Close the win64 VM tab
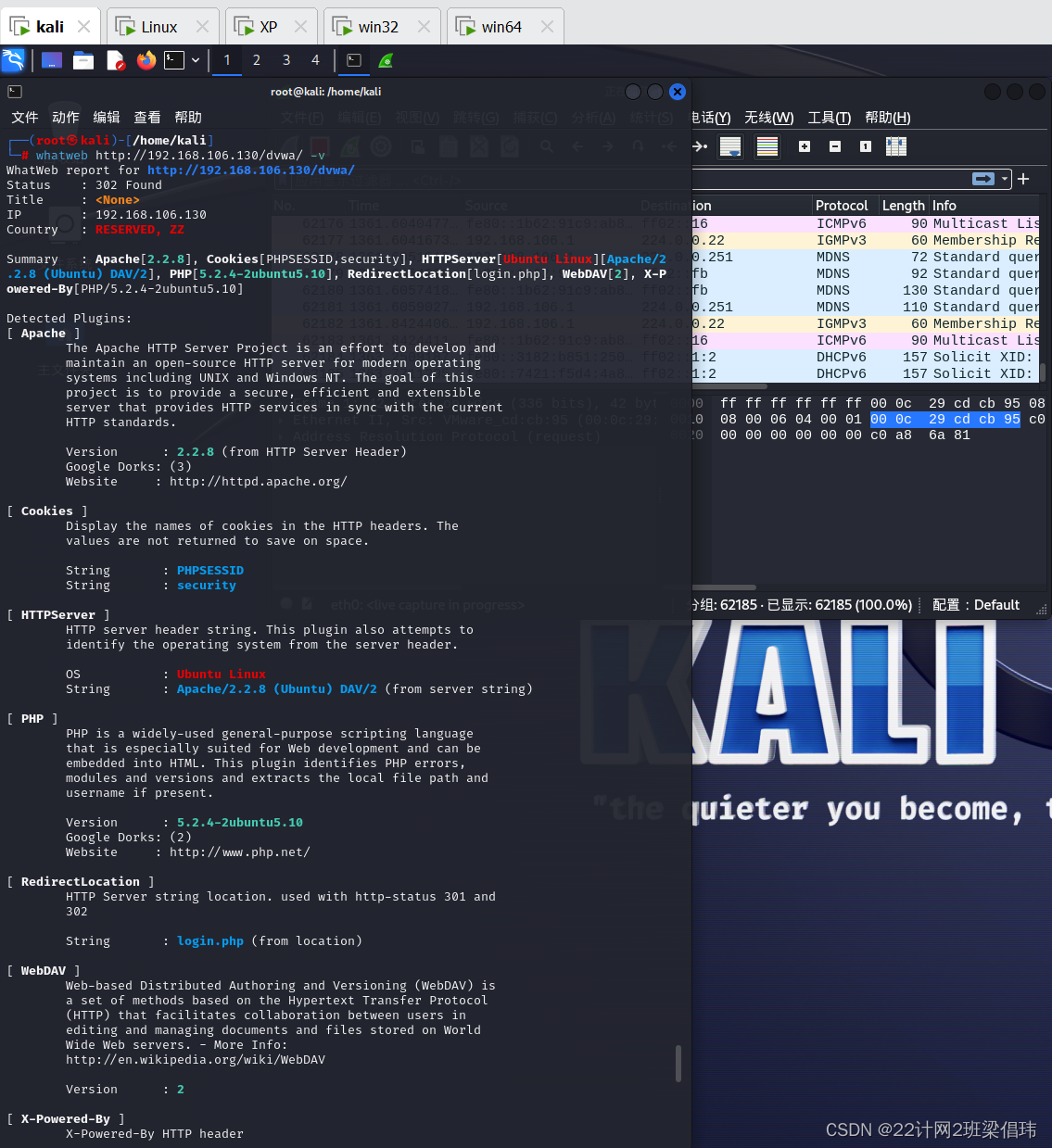Viewport: 1052px width, 1148px height. click(x=548, y=27)
